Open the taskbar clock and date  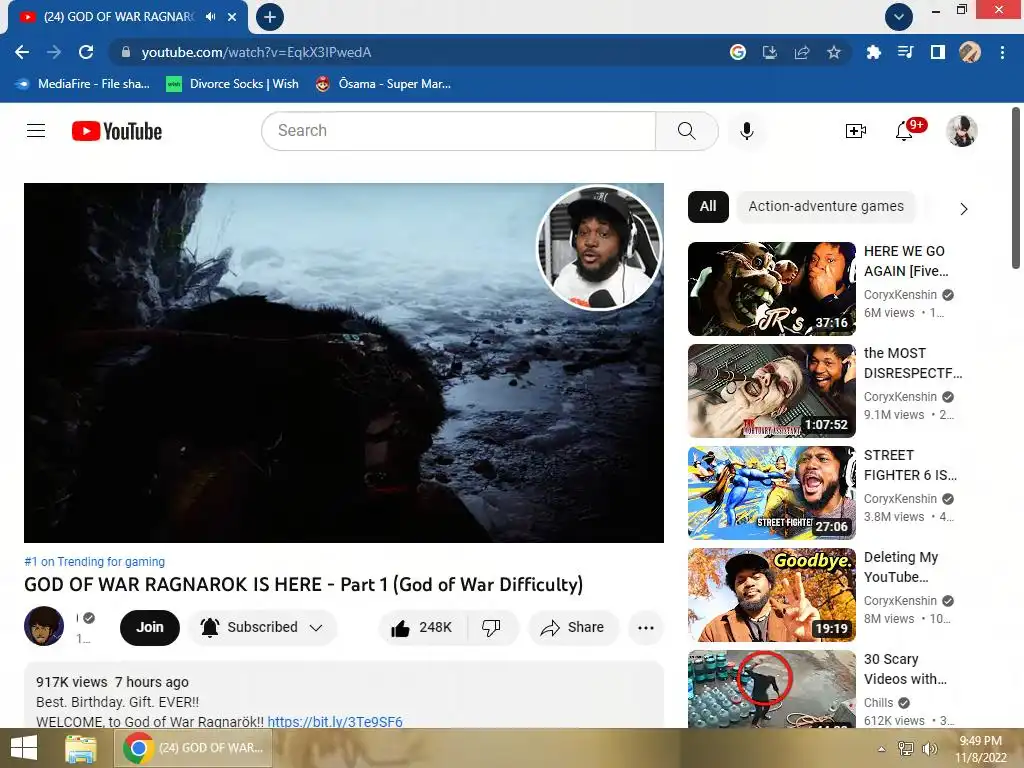click(980, 749)
